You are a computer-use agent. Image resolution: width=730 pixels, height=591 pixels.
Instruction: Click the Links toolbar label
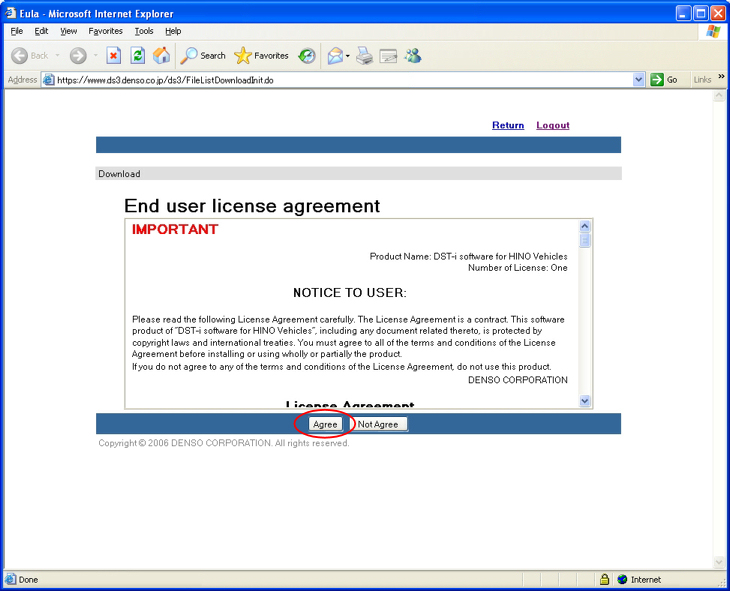coord(702,80)
